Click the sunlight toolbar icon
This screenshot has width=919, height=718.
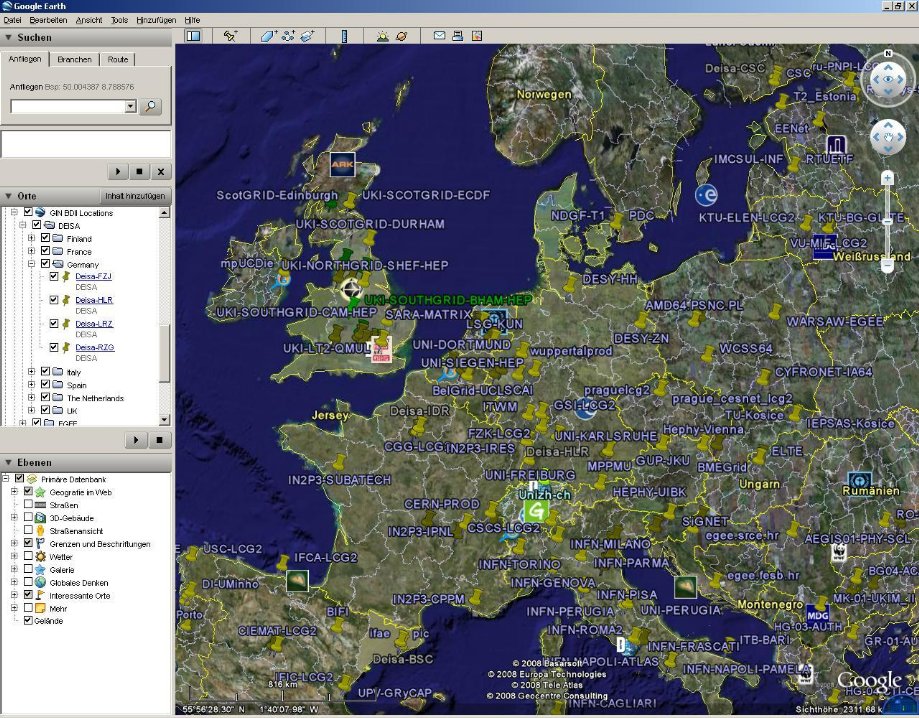coord(382,36)
